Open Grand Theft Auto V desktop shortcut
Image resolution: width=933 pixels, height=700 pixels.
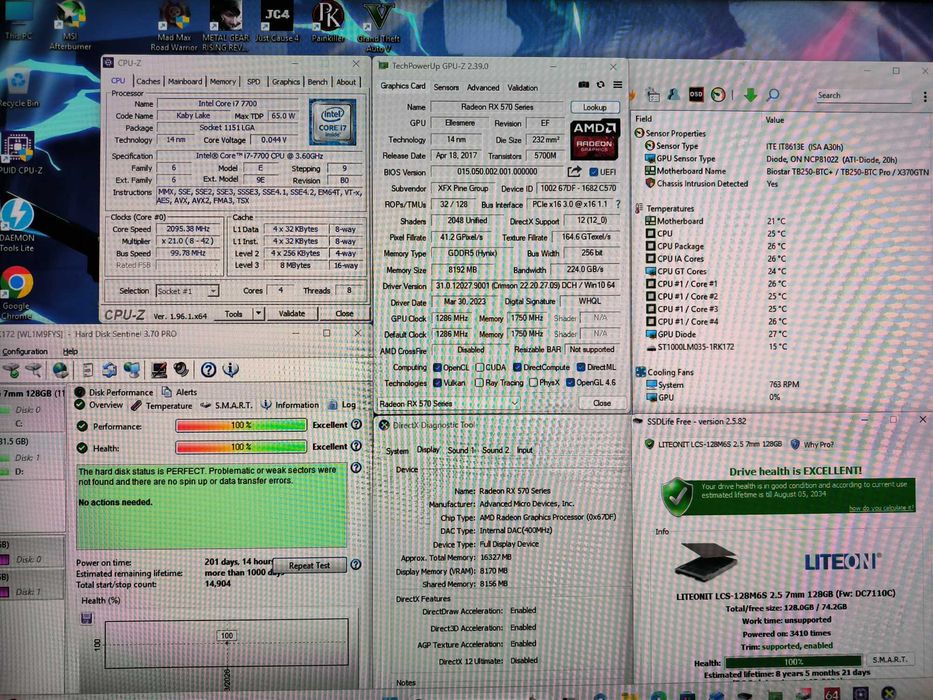tap(378, 26)
